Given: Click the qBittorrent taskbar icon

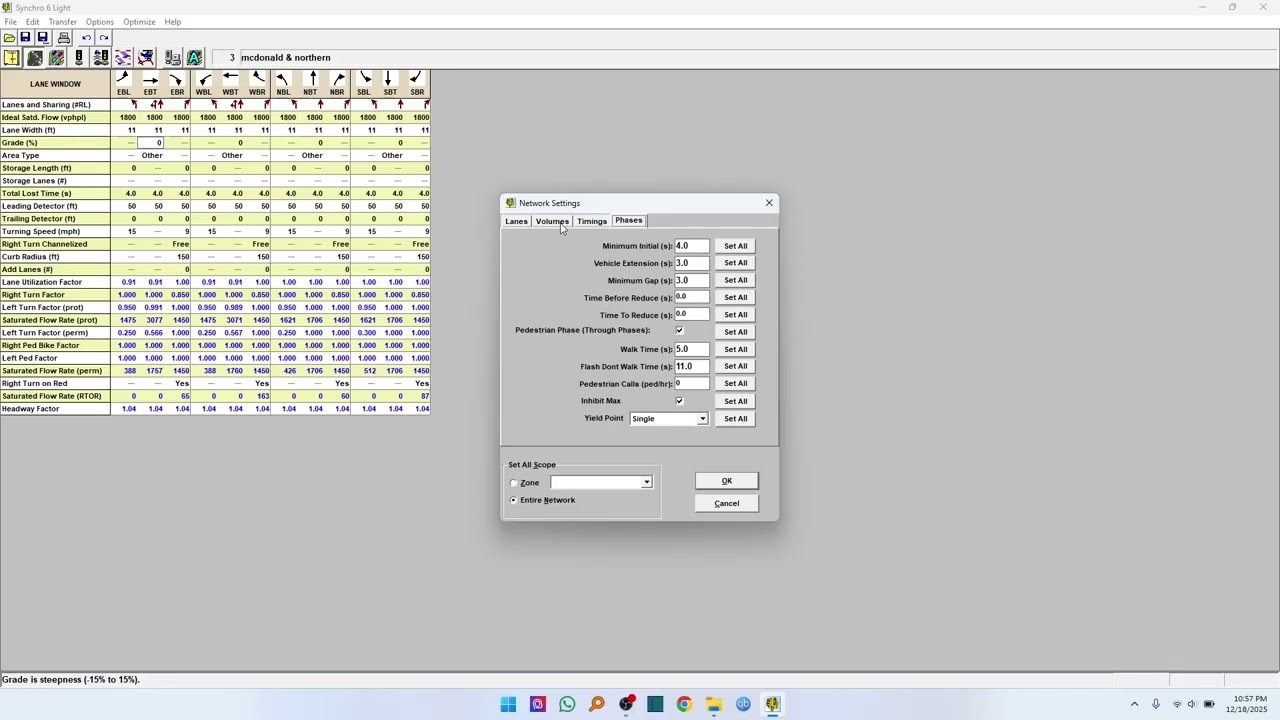Looking at the screenshot, I should 743,705.
